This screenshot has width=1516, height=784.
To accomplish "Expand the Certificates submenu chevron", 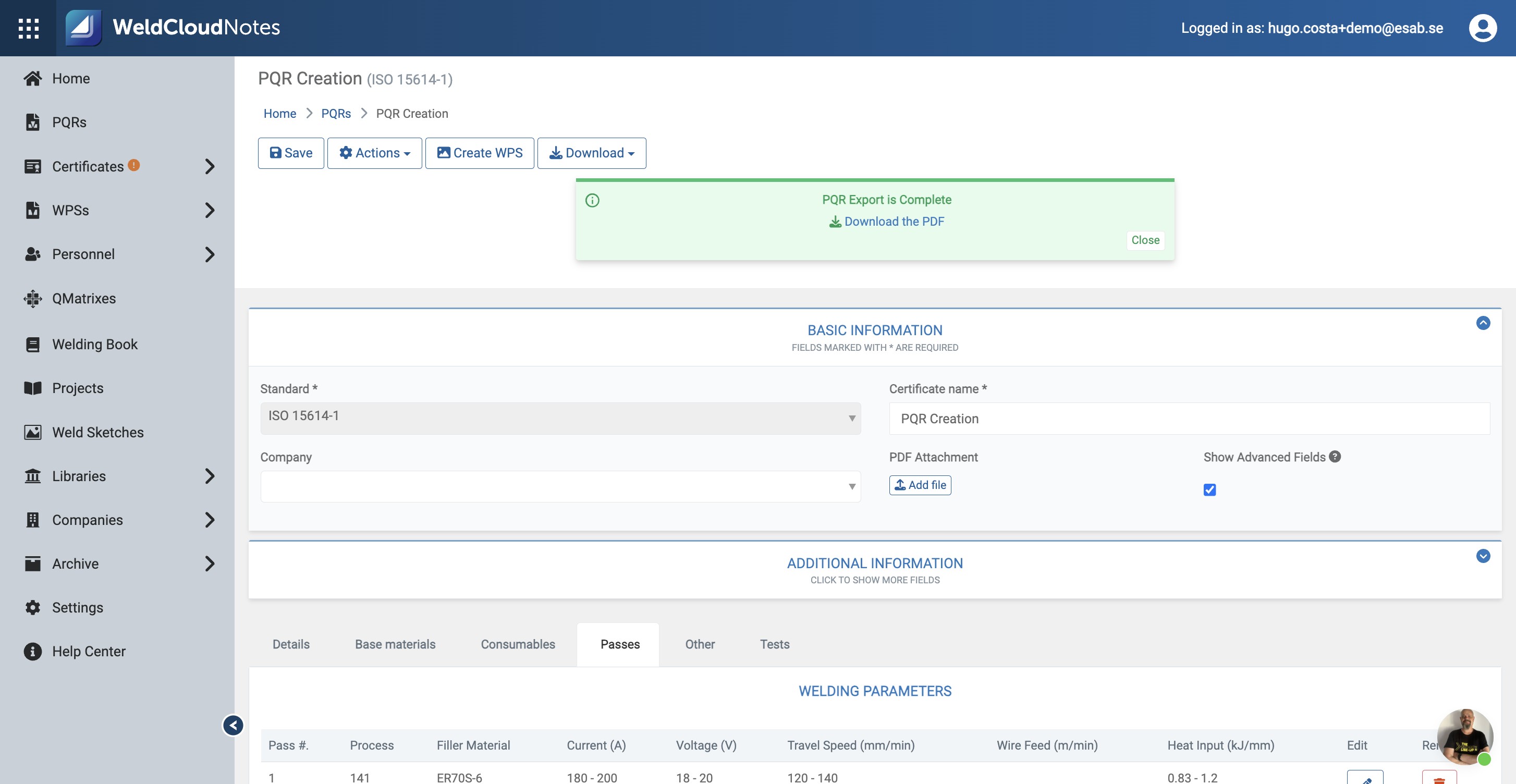I will (210, 167).
